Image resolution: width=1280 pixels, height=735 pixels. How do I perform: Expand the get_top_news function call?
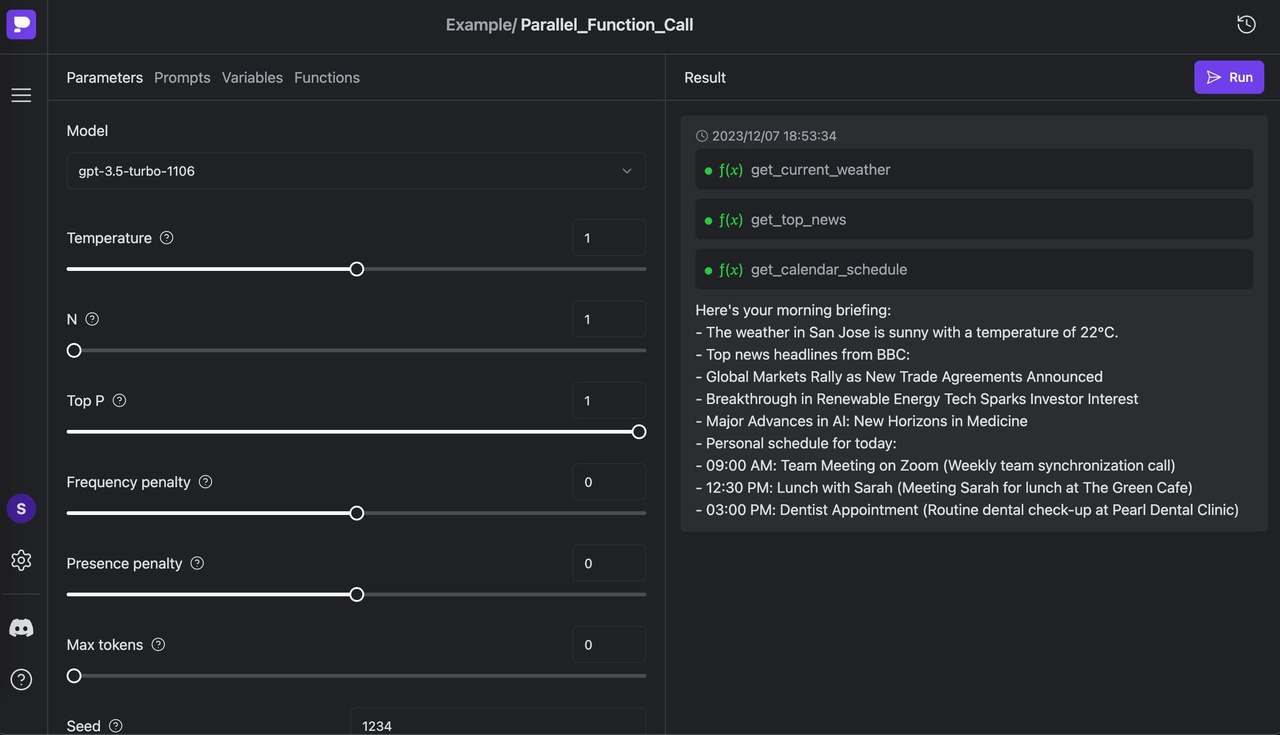pyautogui.click(x=973, y=220)
